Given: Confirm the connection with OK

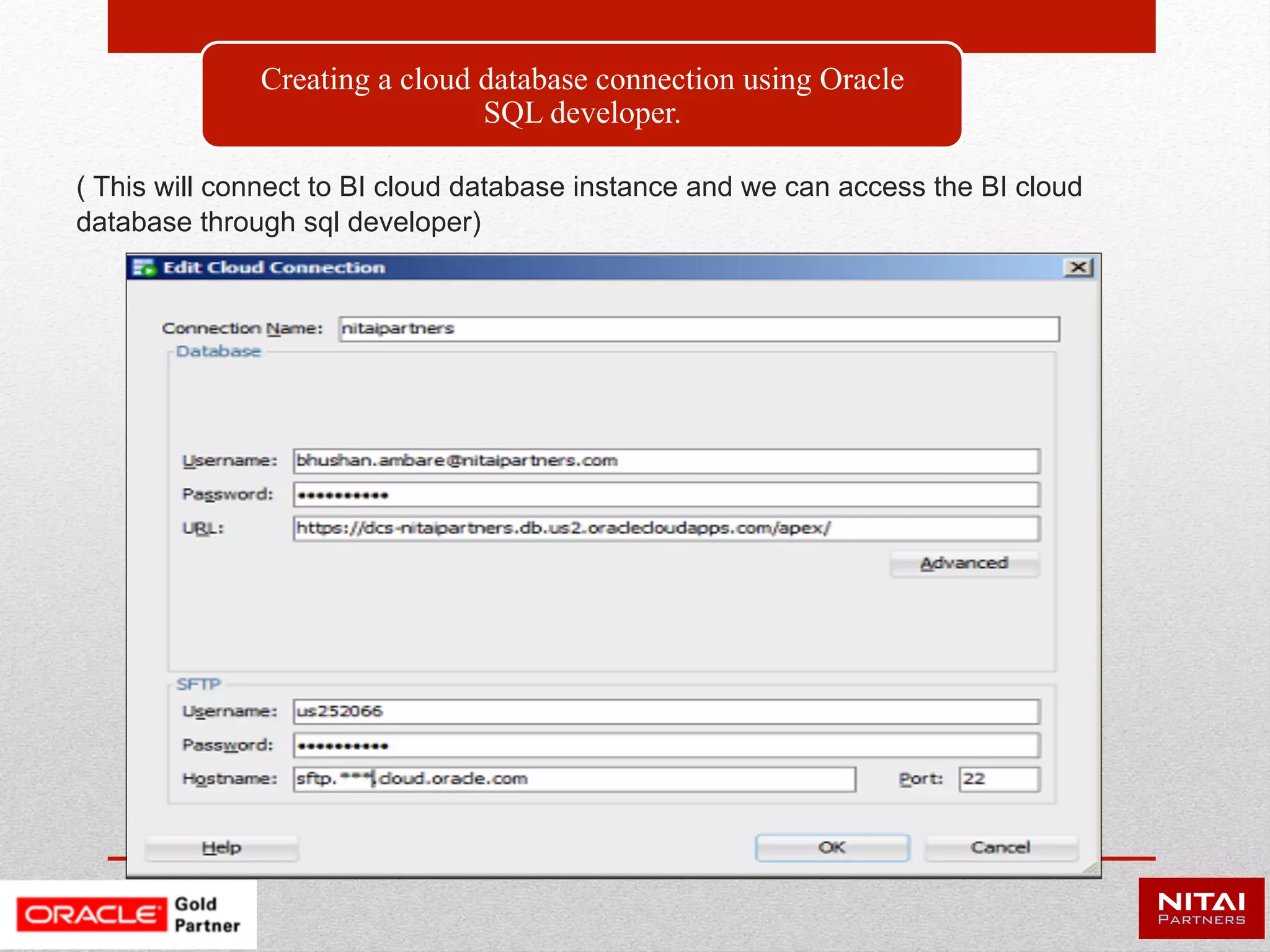Looking at the screenshot, I should (x=832, y=848).
